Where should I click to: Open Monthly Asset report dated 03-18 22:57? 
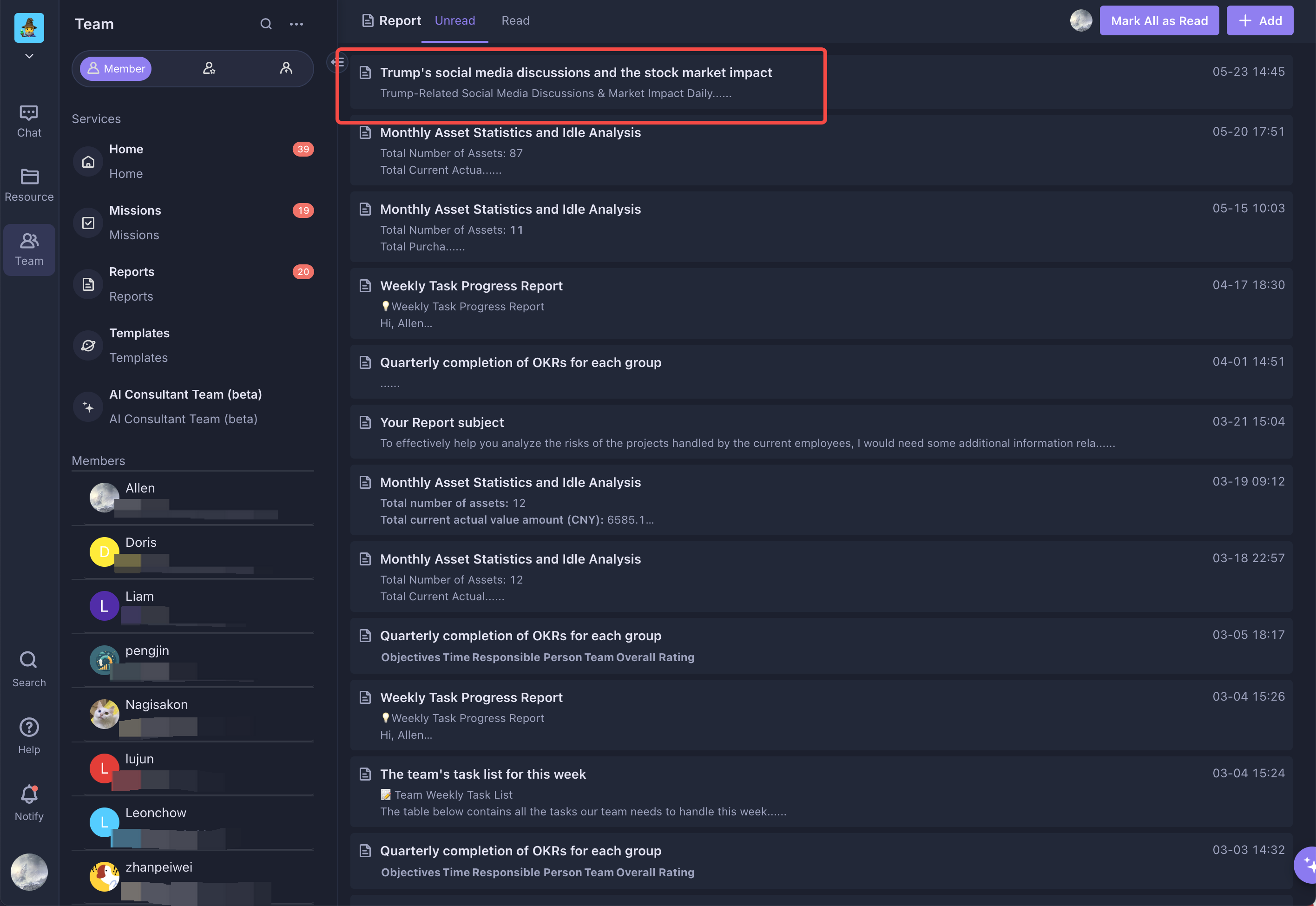tap(821, 577)
